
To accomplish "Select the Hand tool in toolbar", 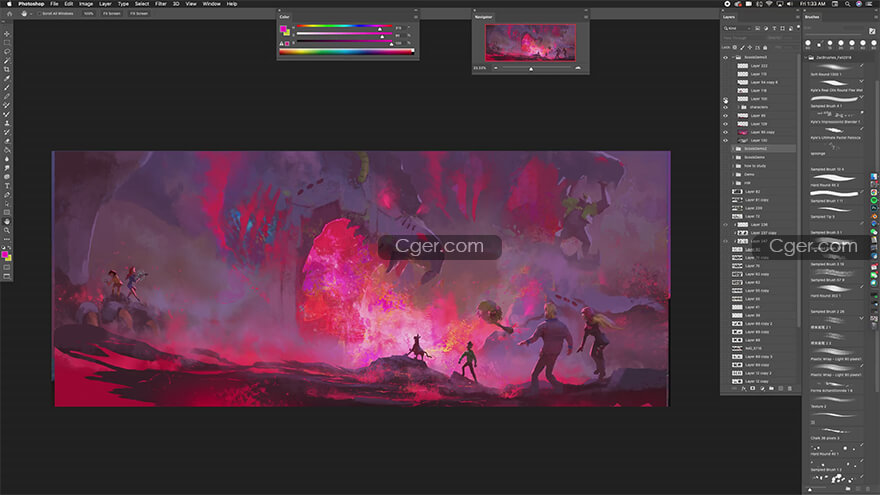I will pyautogui.click(x=7, y=221).
